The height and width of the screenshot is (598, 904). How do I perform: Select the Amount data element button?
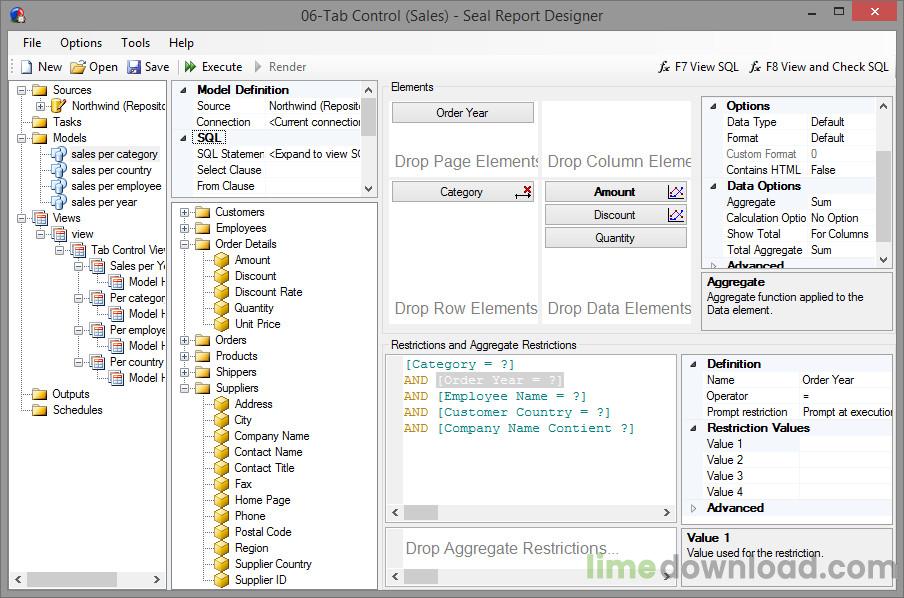pos(615,192)
